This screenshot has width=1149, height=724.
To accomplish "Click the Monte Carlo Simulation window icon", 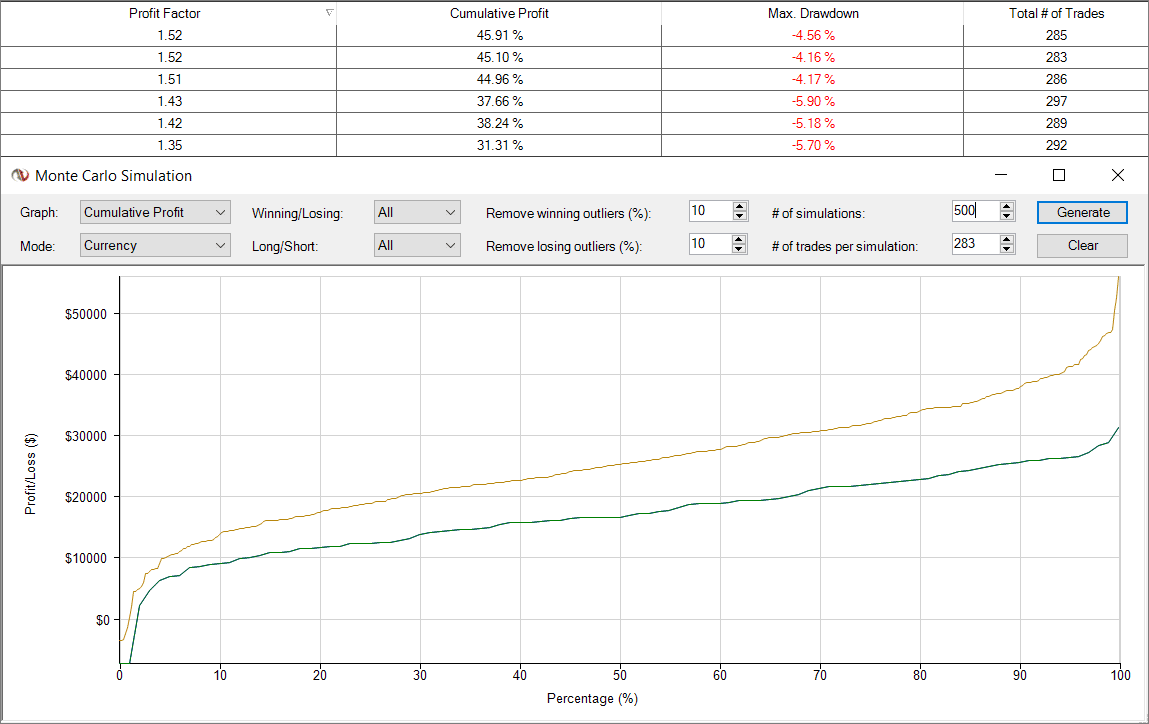I will point(19,175).
